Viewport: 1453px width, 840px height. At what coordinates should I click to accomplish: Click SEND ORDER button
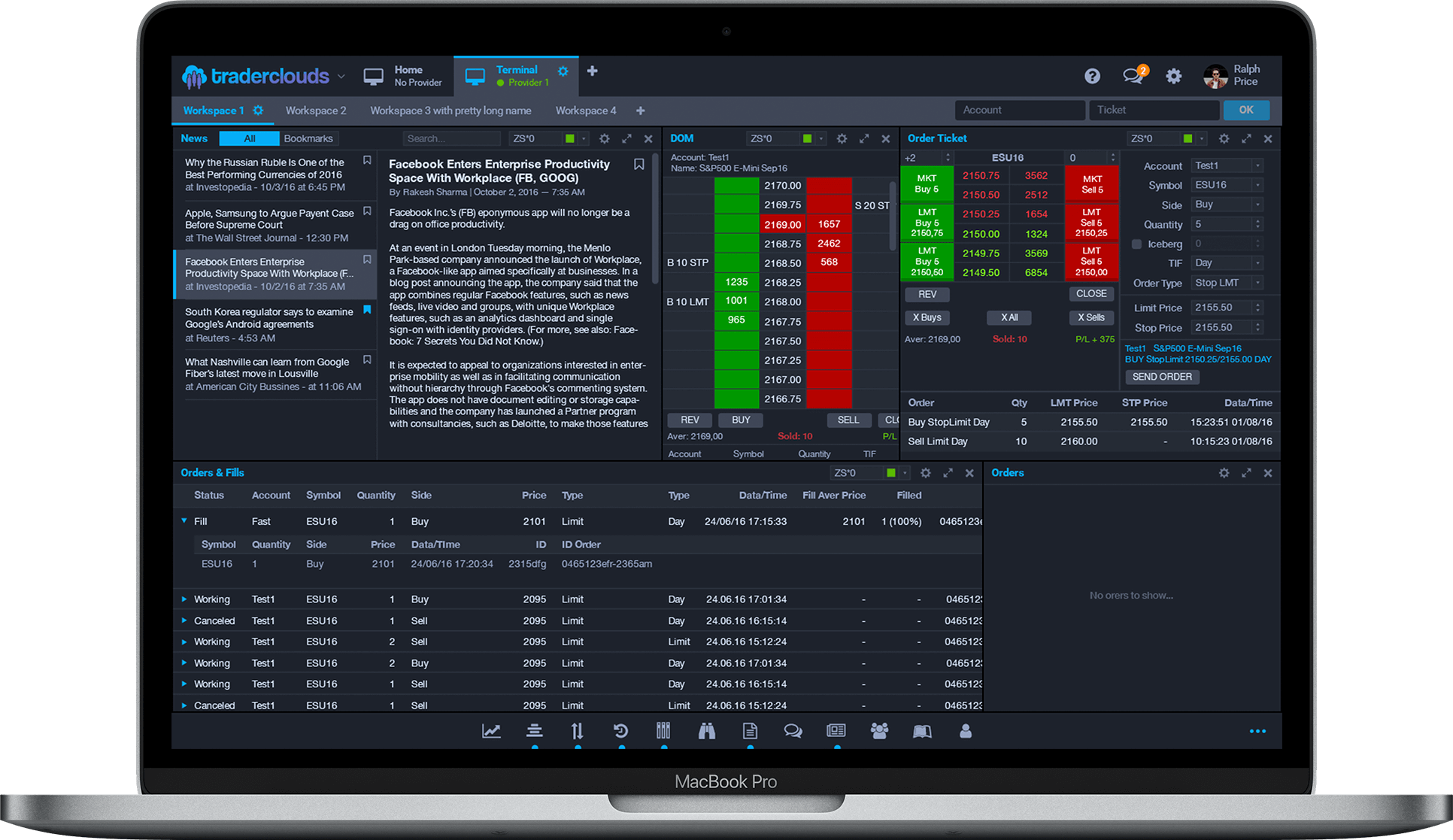pyautogui.click(x=1162, y=377)
